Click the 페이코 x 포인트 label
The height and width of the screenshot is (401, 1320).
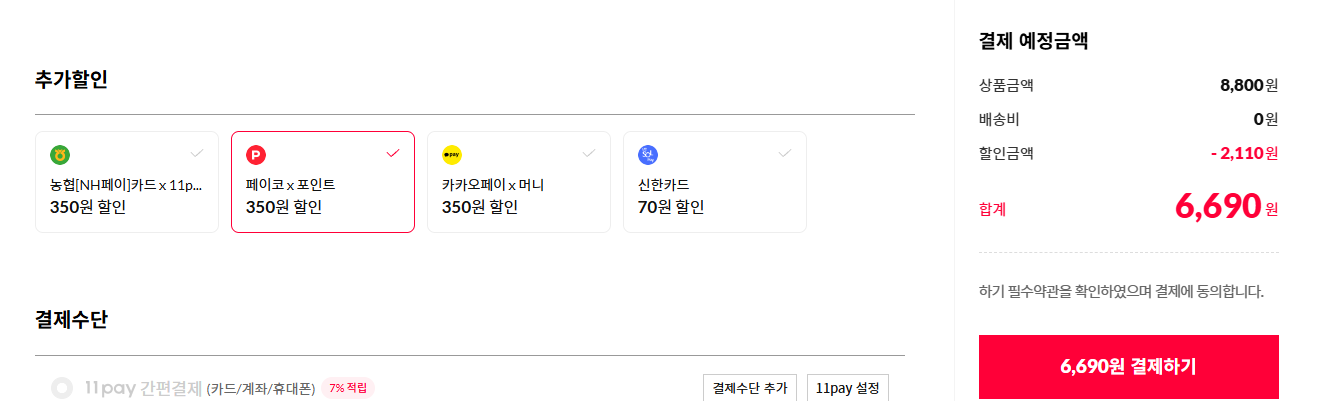(x=290, y=185)
